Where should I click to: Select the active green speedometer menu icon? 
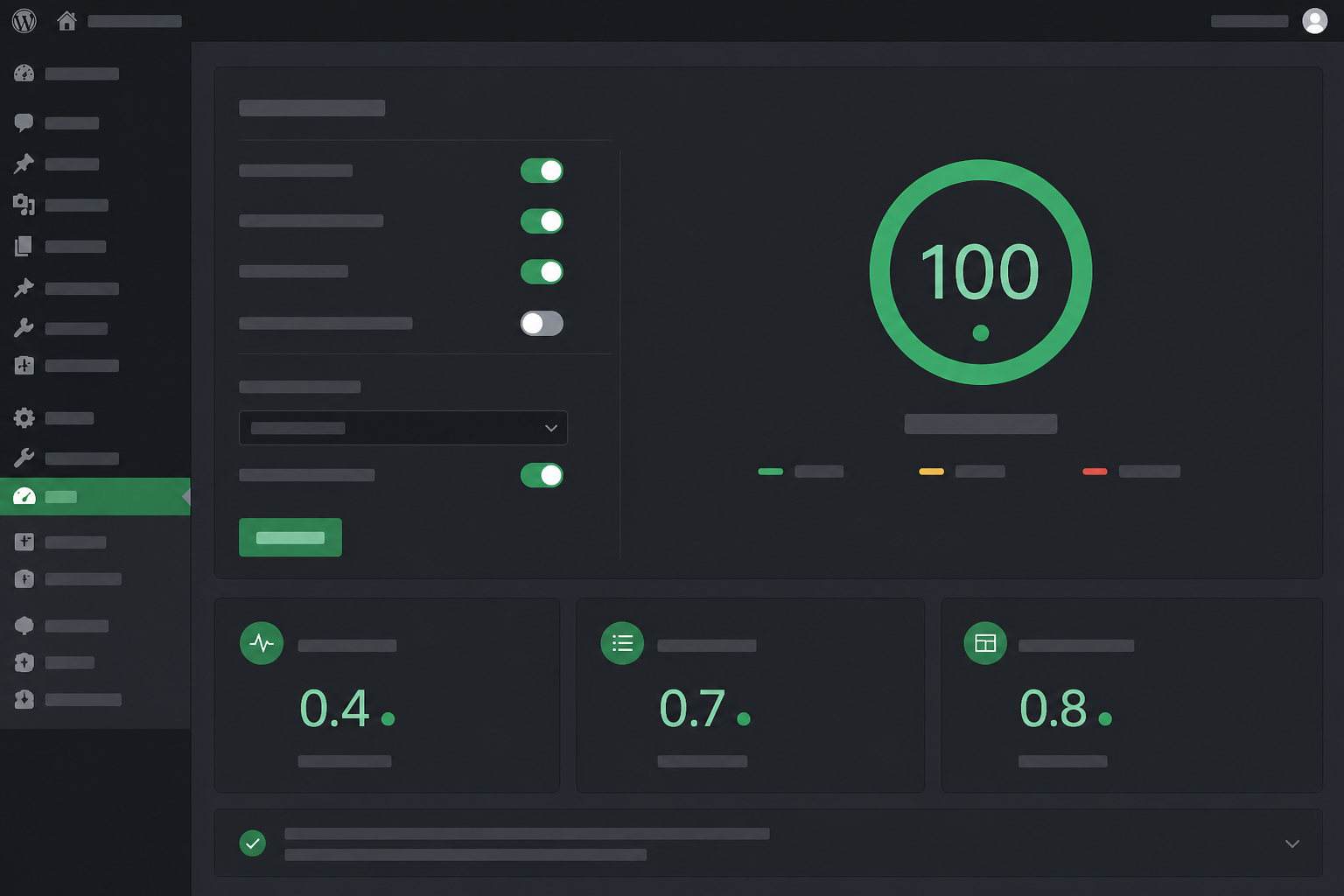[24, 497]
